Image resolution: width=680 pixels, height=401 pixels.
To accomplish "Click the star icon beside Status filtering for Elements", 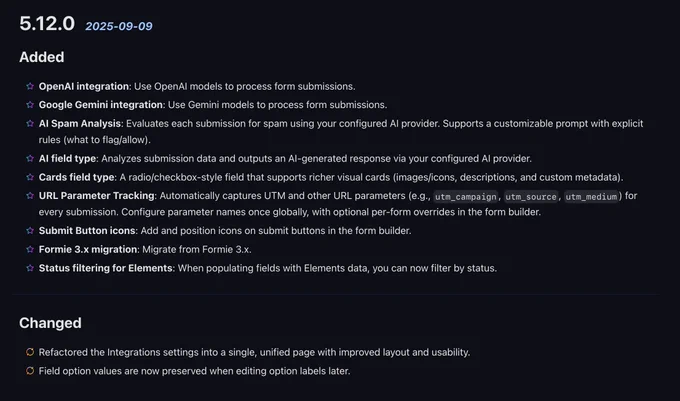I will pos(30,268).
